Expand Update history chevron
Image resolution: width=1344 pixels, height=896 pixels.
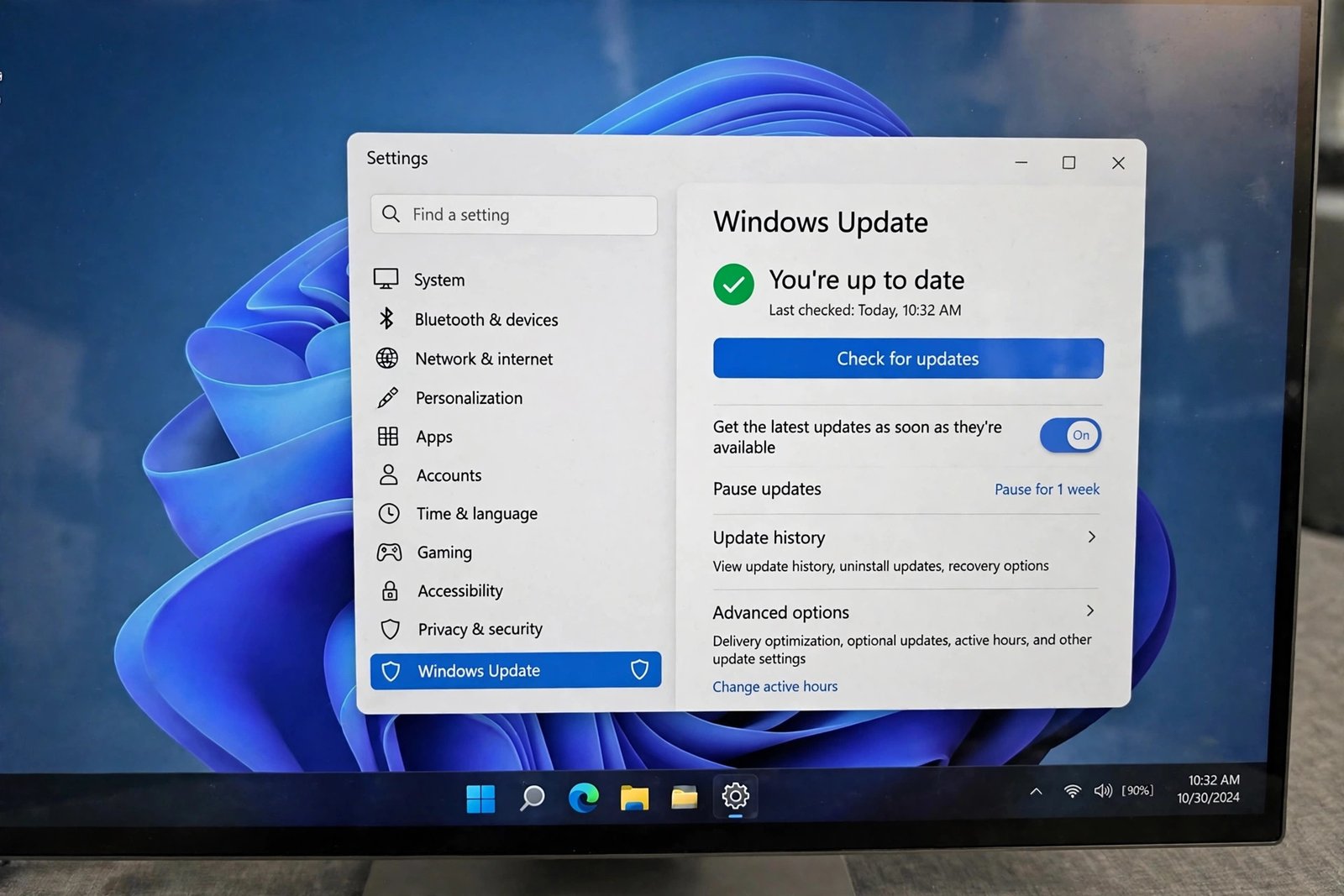pyautogui.click(x=1091, y=537)
